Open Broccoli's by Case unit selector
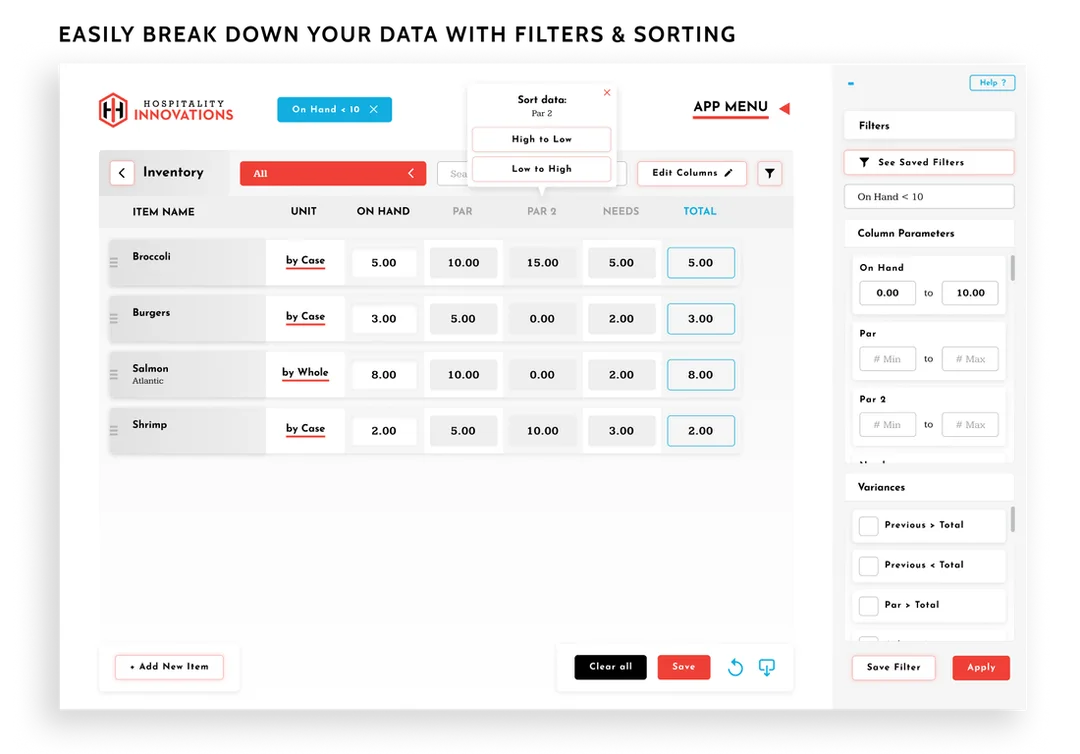 pyautogui.click(x=305, y=261)
